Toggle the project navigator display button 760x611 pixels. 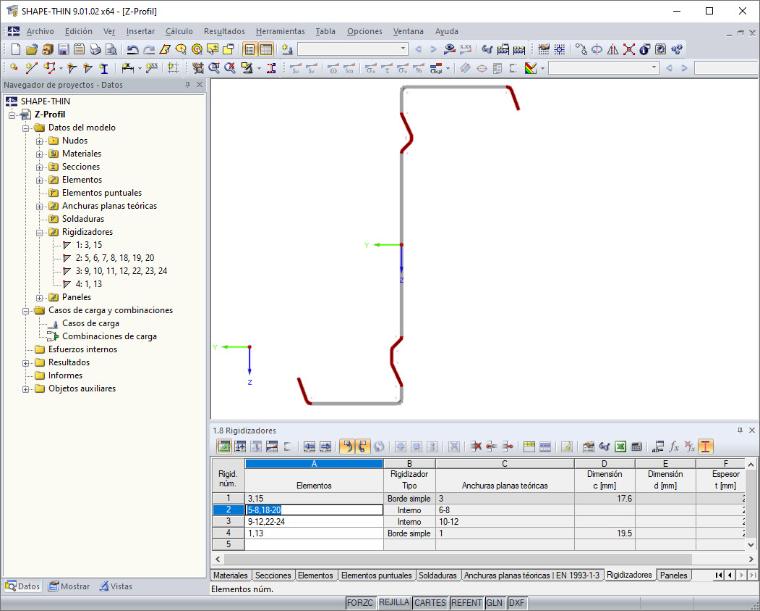point(249,49)
